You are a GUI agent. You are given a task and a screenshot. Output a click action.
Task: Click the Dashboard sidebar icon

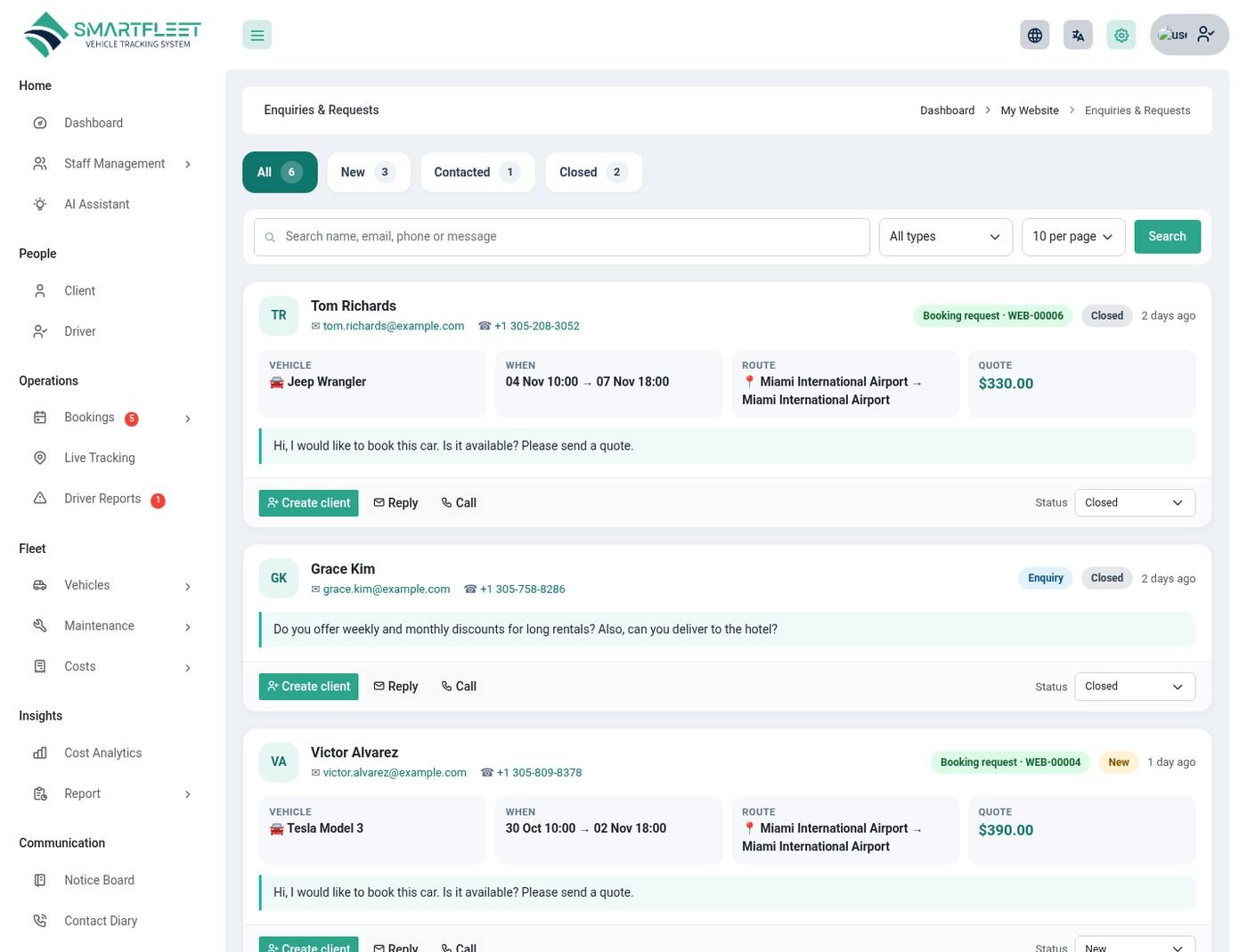40,123
